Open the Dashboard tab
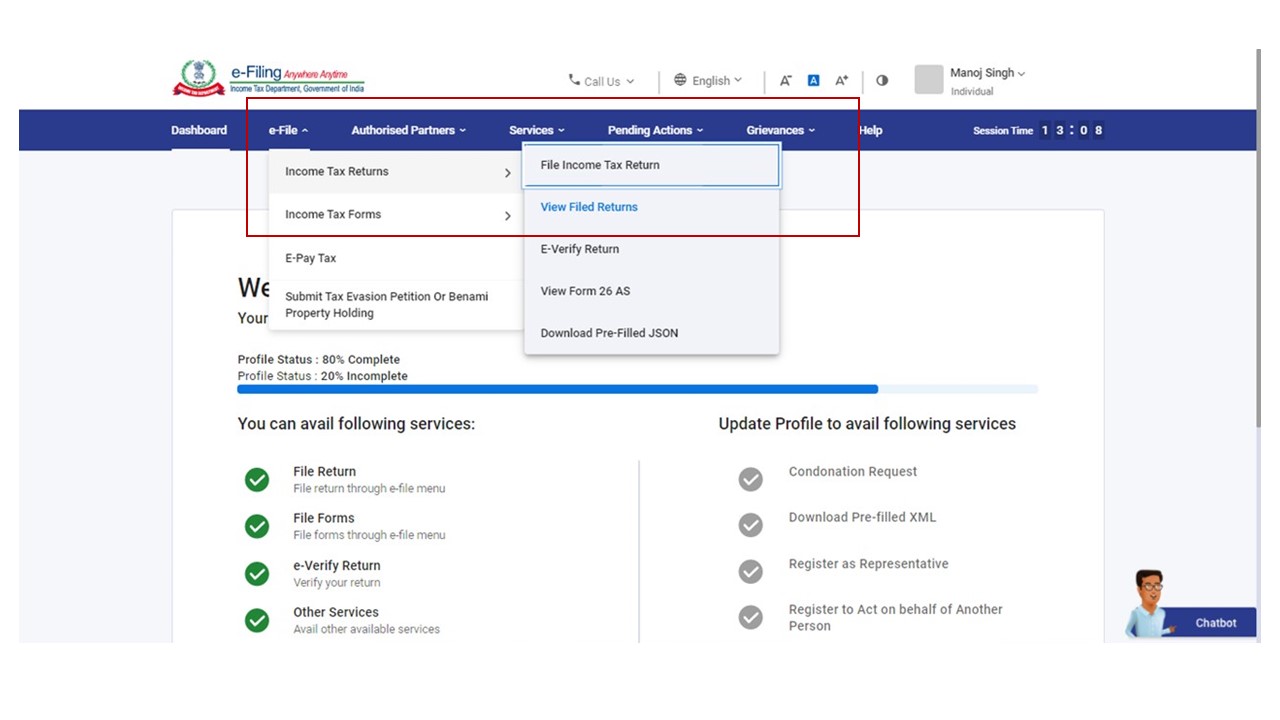This screenshot has width=1280, height=720. coord(199,130)
